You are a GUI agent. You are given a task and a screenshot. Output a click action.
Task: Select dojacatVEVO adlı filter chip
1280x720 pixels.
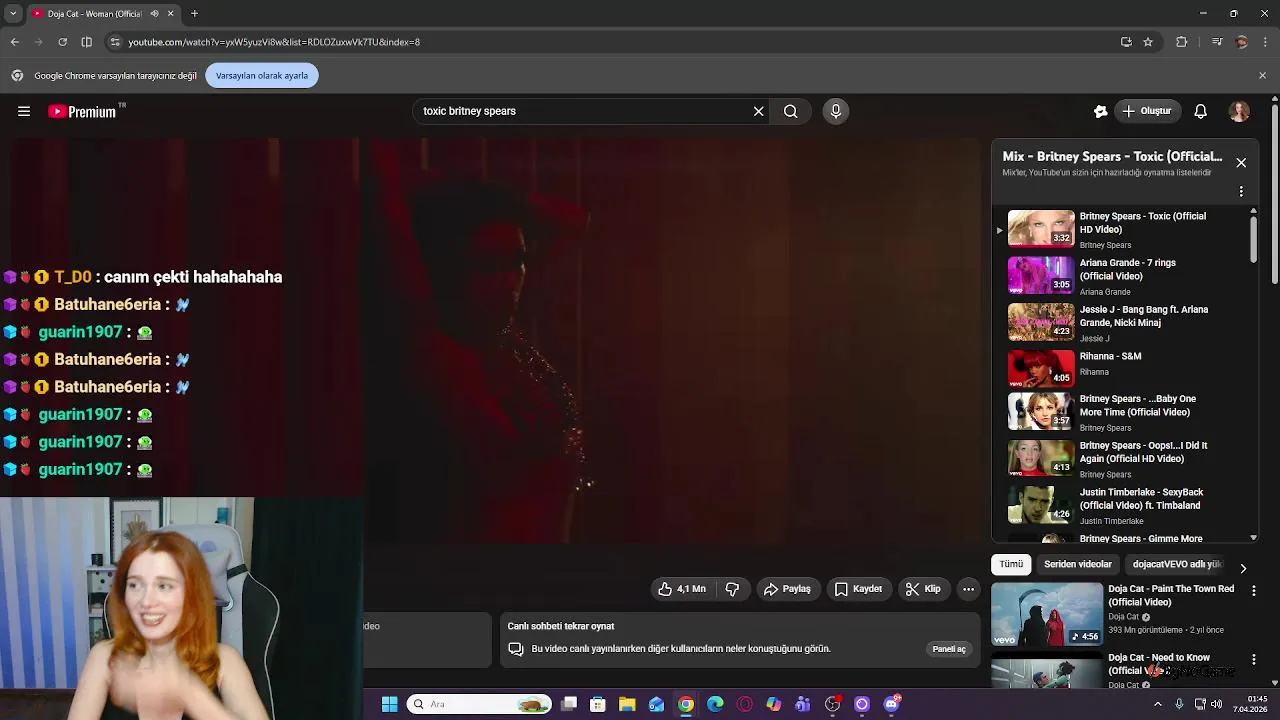1177,564
